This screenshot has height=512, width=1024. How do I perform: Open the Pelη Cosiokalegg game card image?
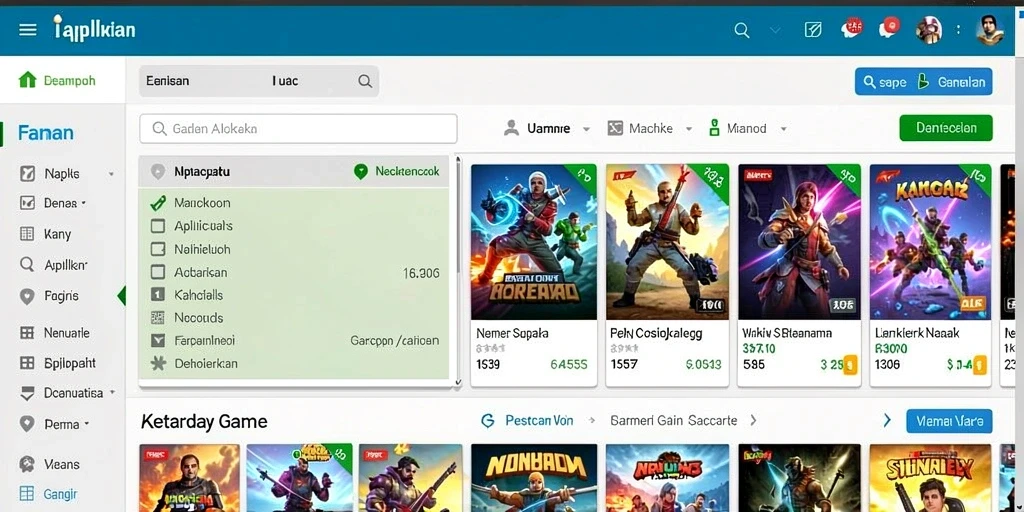pos(667,242)
